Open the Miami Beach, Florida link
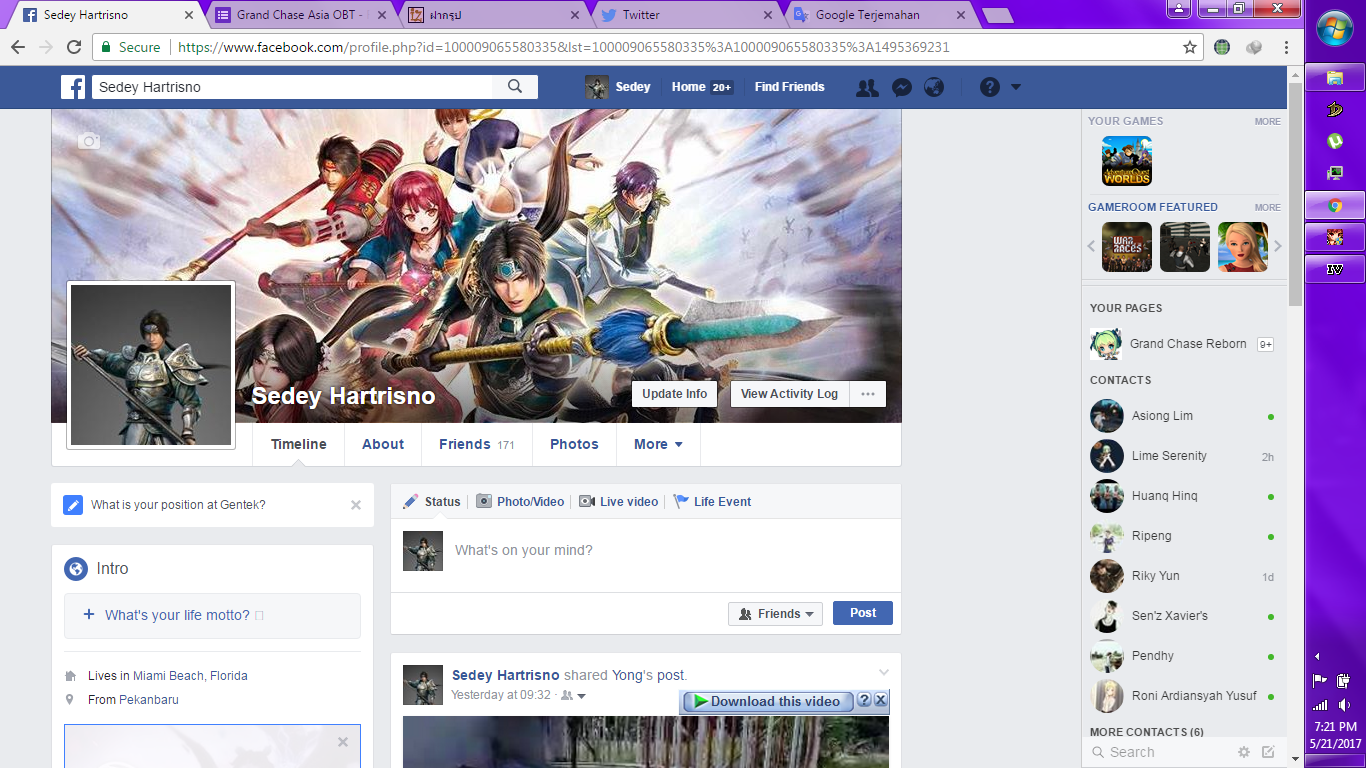Screen dimensions: 1366x768 pyautogui.click(x=190, y=676)
